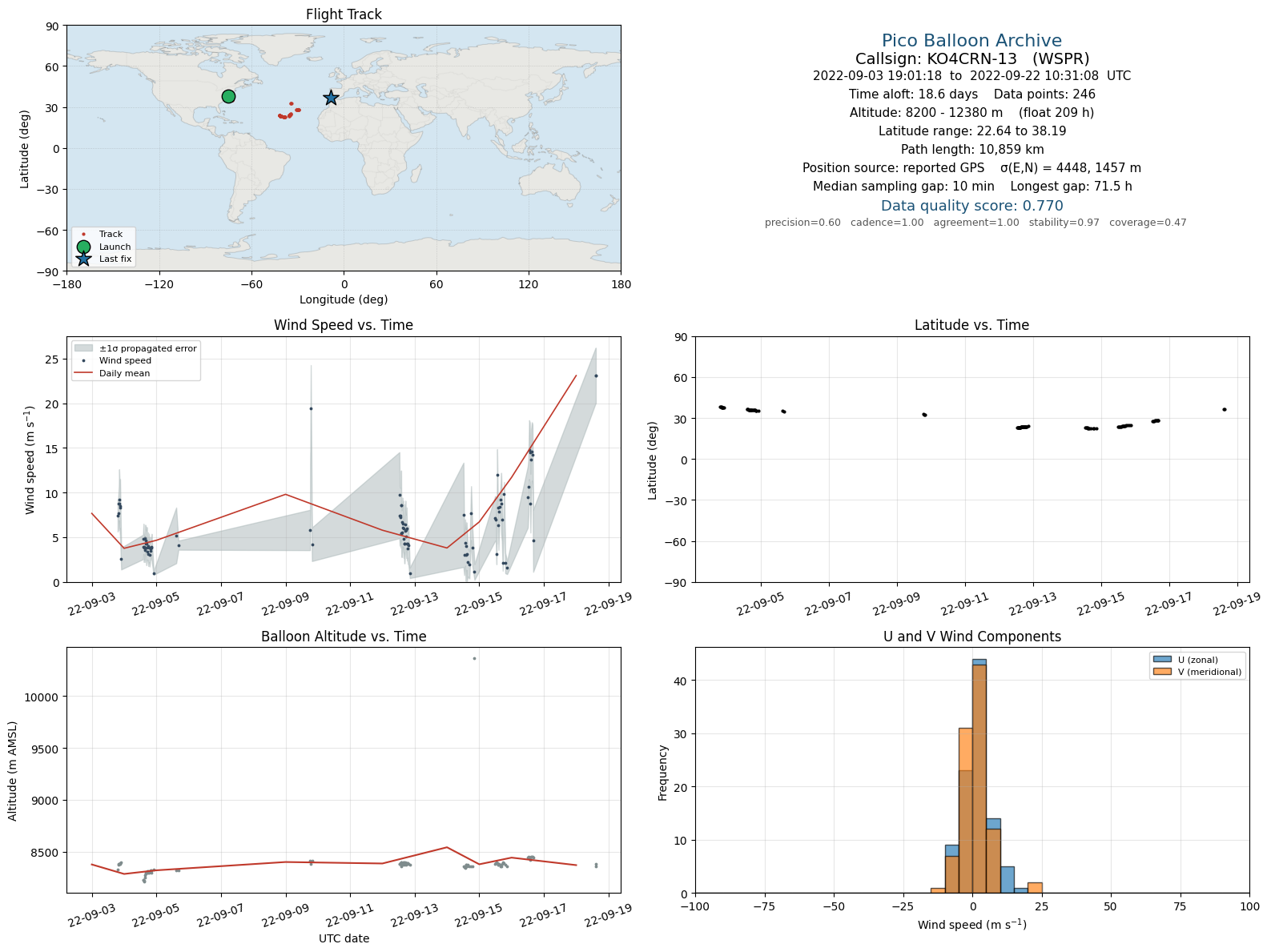Click the orange V (meridional) legend swatch

(x=1162, y=672)
